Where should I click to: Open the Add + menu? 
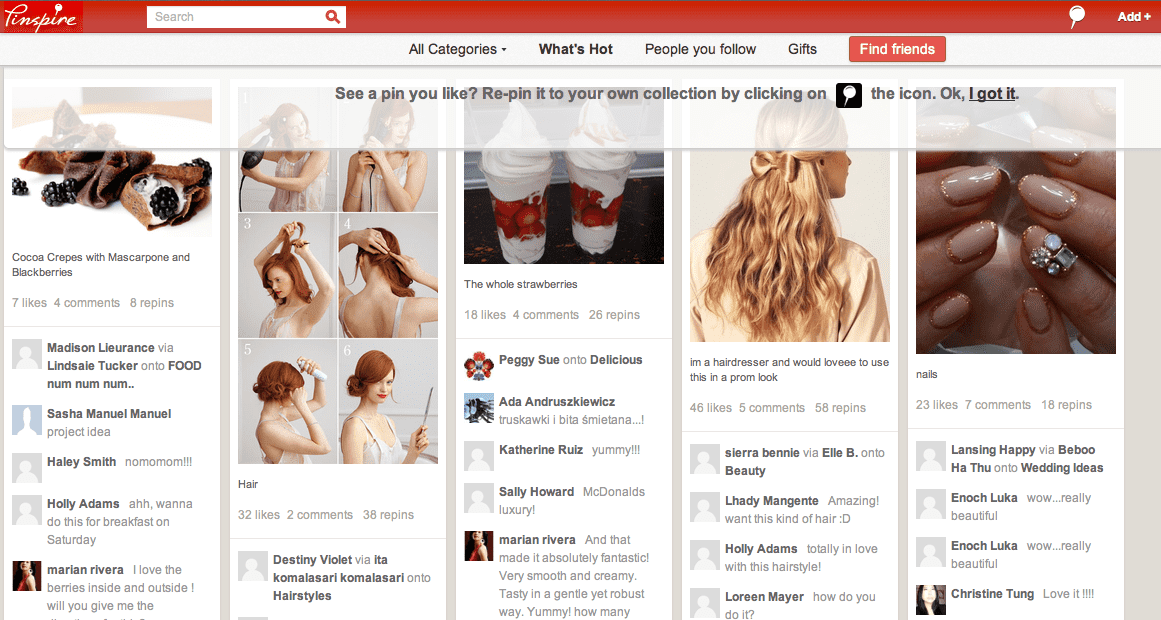pos(1134,16)
